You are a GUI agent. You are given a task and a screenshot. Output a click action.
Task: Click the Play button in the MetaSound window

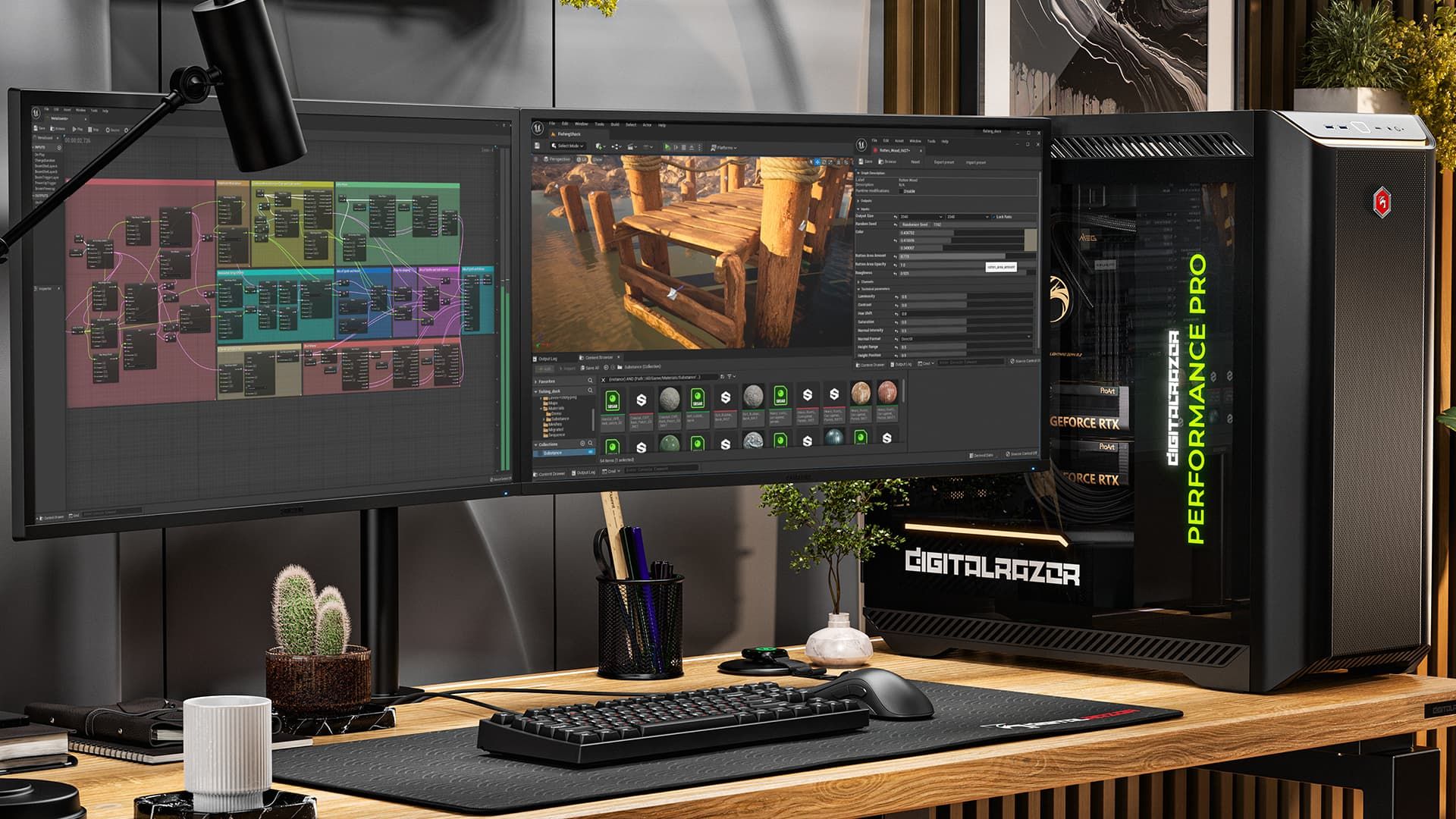click(77, 129)
